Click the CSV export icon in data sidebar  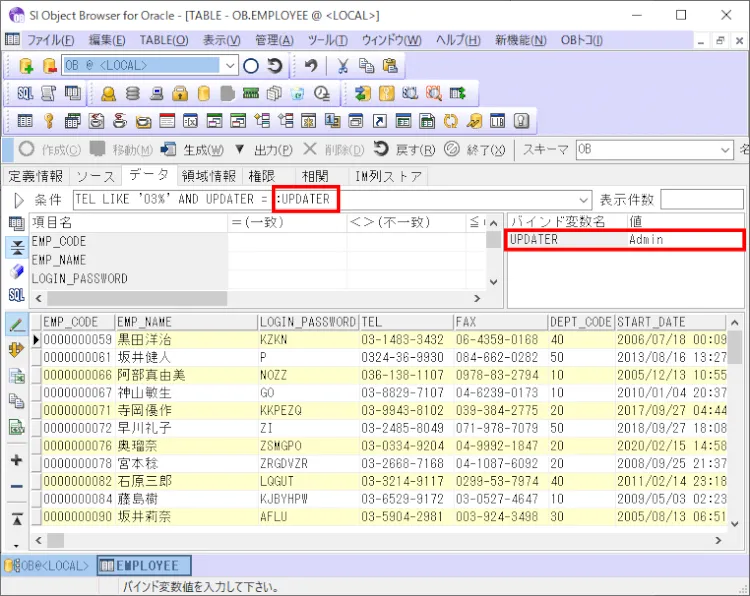pyautogui.click(x=17, y=427)
